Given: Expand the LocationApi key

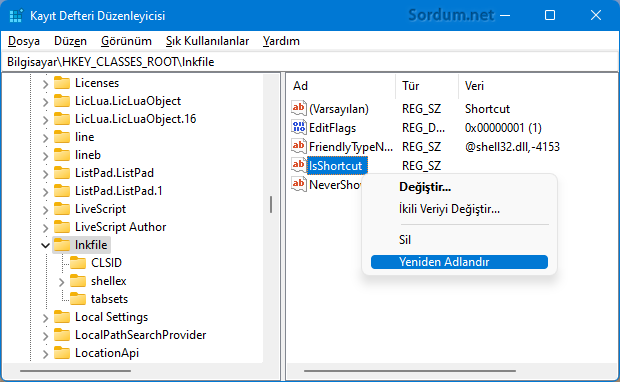Looking at the screenshot, I should coord(45,354).
